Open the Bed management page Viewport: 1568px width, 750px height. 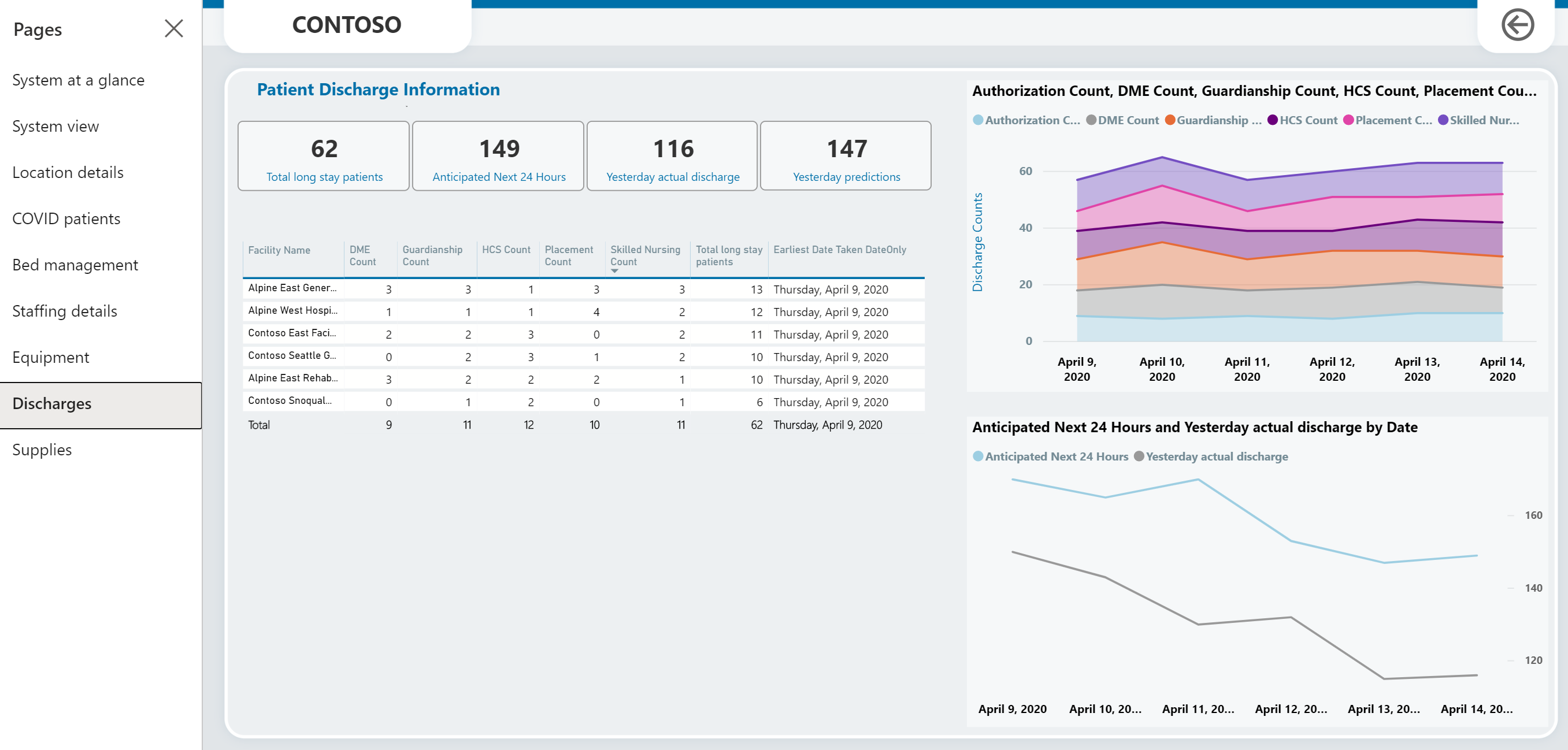(75, 265)
